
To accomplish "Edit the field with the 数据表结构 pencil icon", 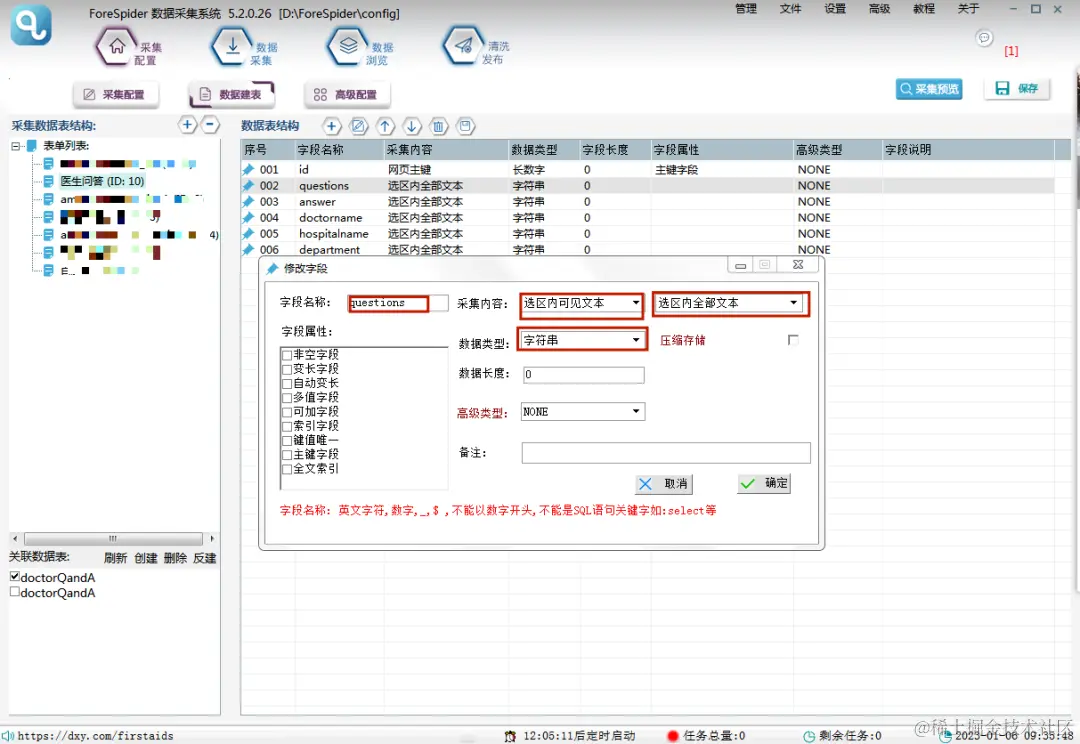I will [358, 126].
